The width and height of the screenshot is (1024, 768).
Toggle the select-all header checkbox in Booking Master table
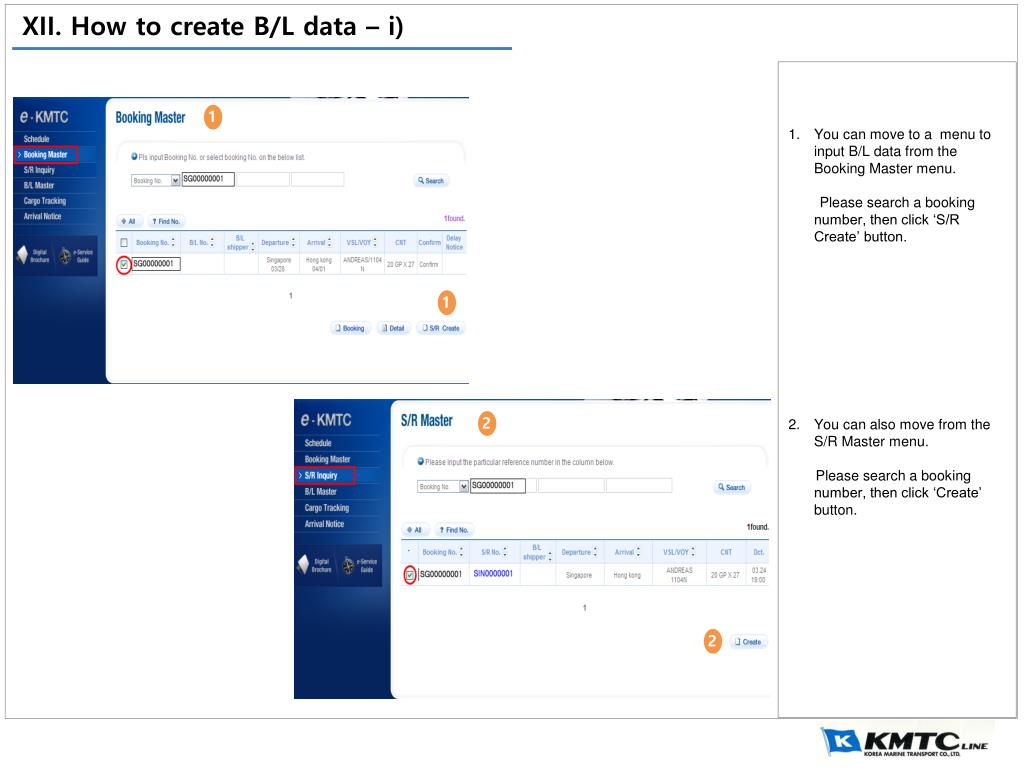(124, 243)
